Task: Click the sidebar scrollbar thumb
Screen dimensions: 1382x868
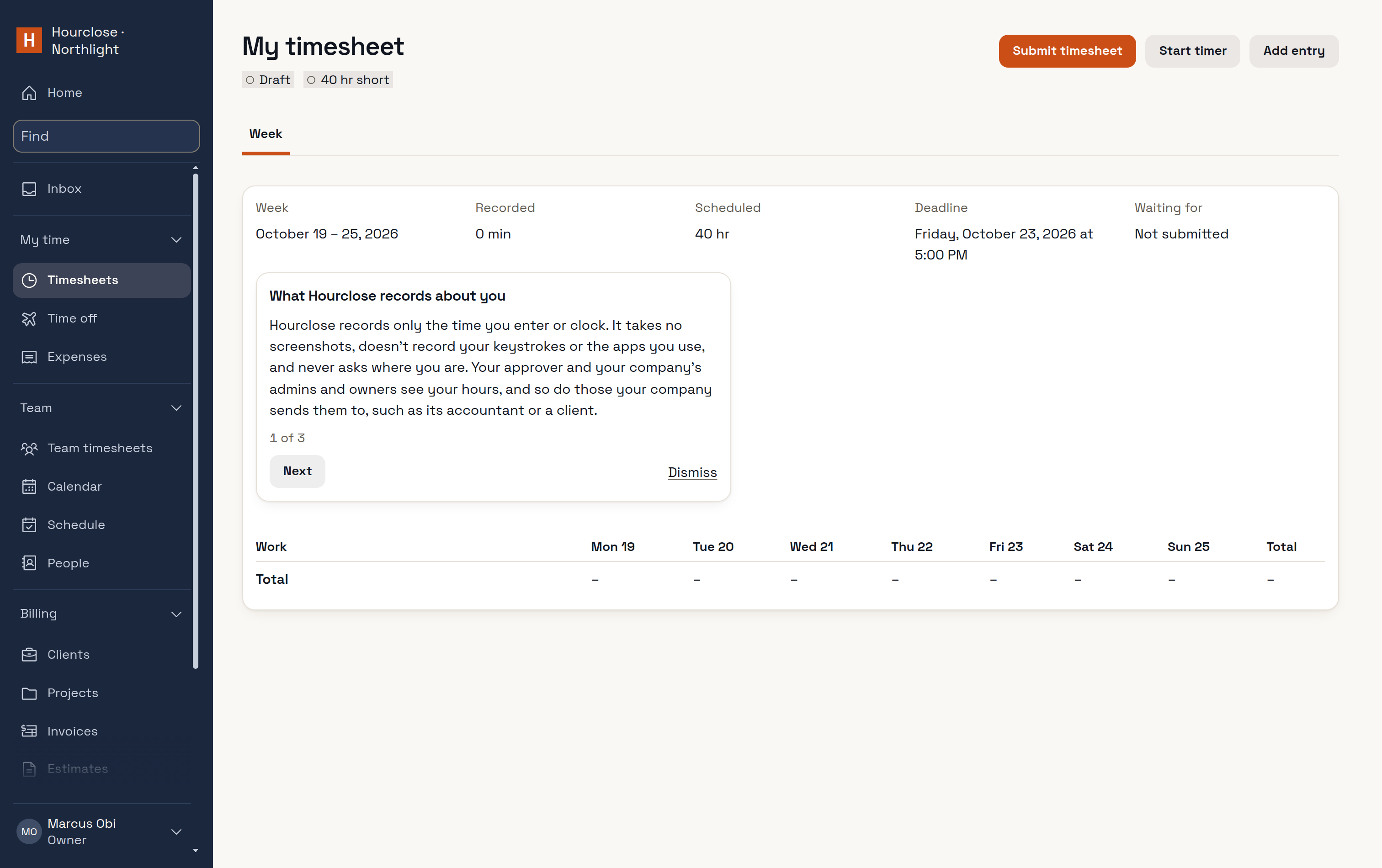Action: click(x=196, y=422)
